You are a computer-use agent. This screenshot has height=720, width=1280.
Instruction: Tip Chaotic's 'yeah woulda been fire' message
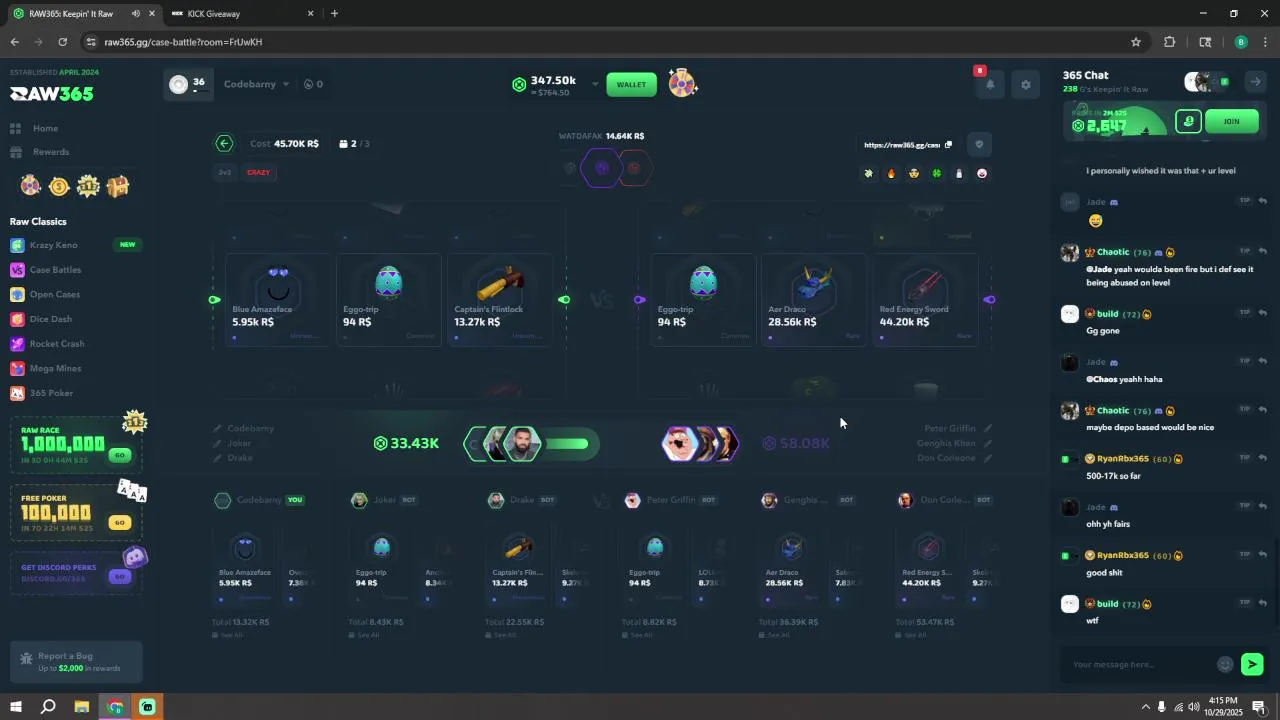pyautogui.click(x=1245, y=251)
